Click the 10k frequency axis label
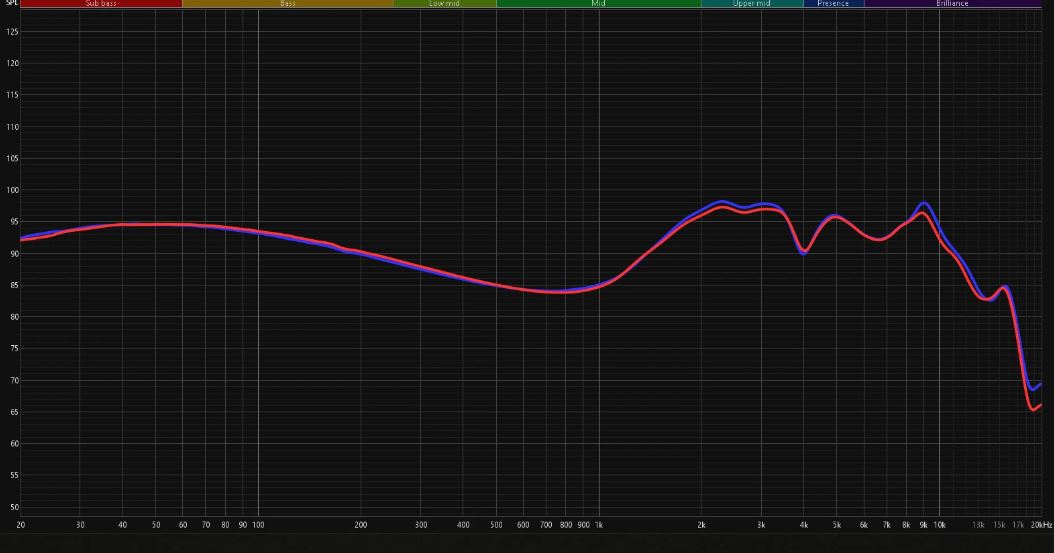 click(939, 524)
